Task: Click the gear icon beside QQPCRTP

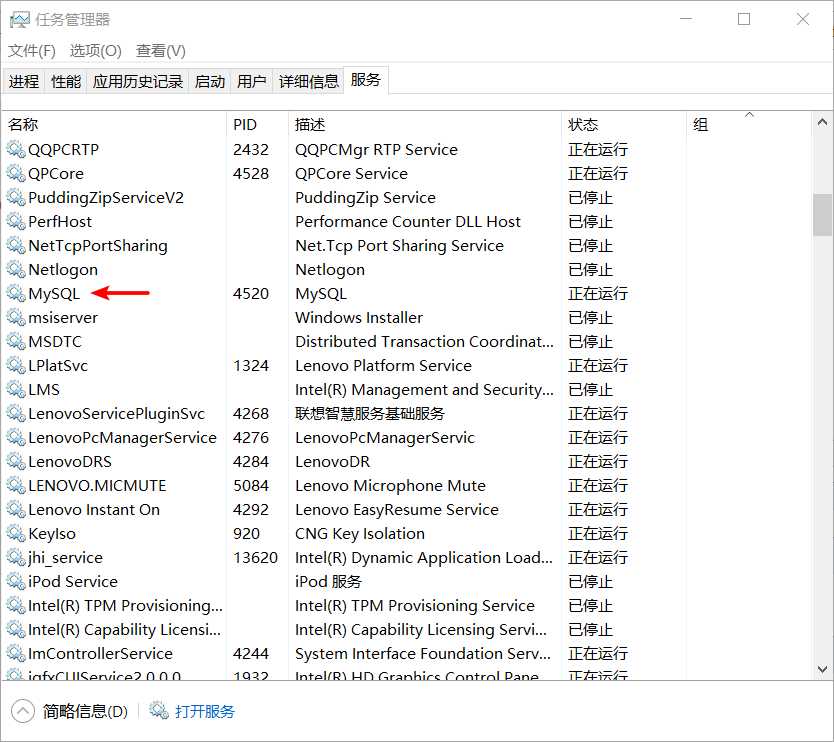Action: pos(16,149)
